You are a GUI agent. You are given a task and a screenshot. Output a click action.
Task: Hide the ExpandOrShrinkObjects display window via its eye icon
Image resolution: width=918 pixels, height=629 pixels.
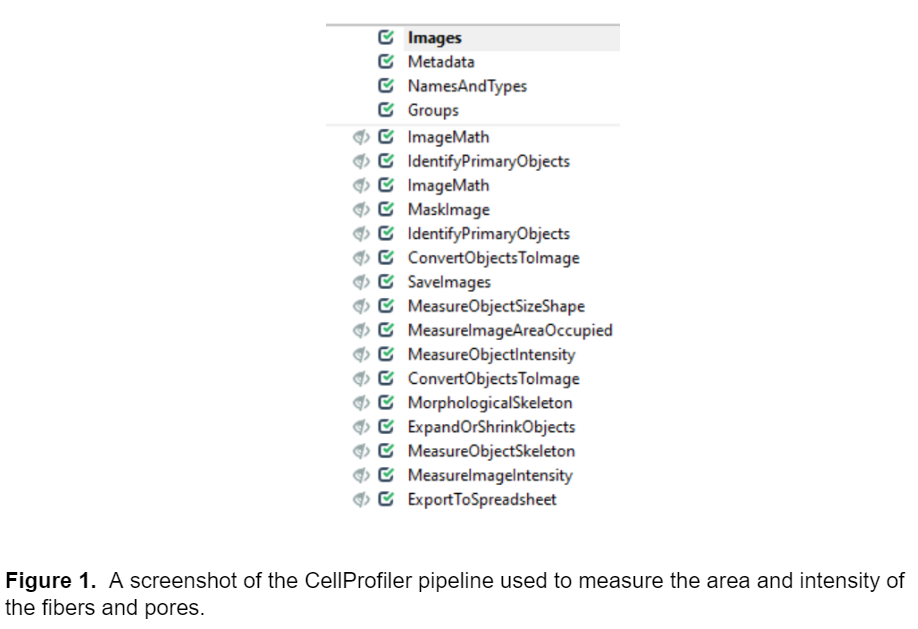click(x=362, y=428)
